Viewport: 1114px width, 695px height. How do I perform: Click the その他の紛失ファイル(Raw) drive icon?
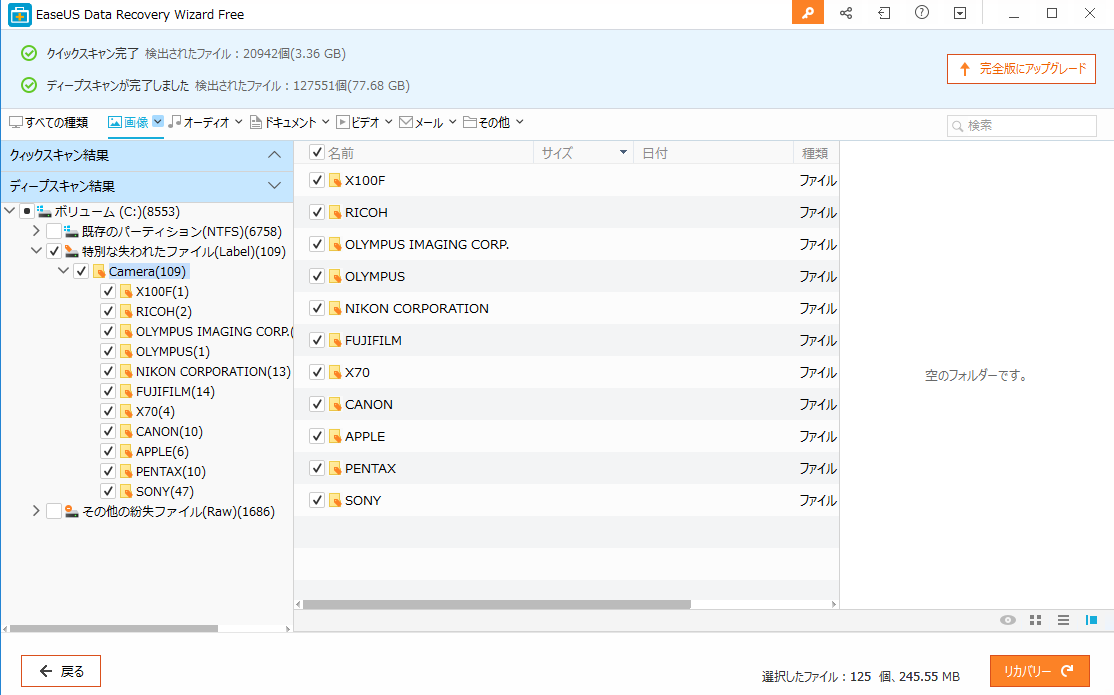(71, 511)
